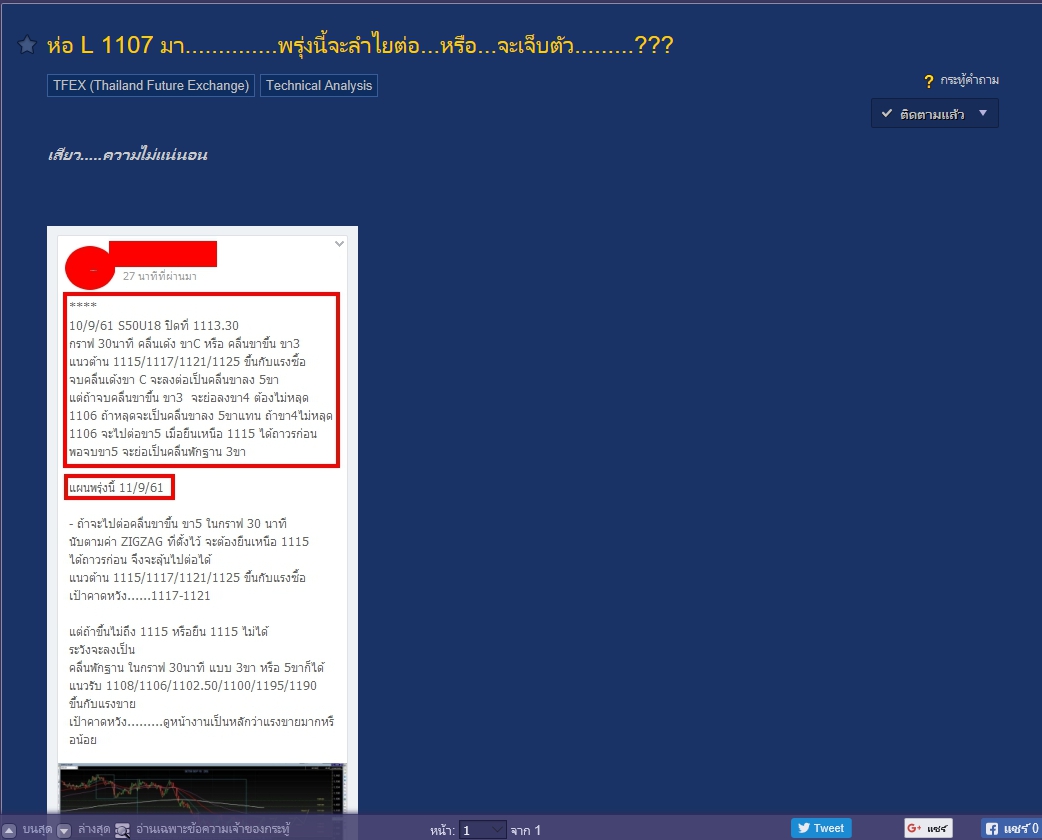
Task: Click the thread title heading text
Action: click(360, 45)
